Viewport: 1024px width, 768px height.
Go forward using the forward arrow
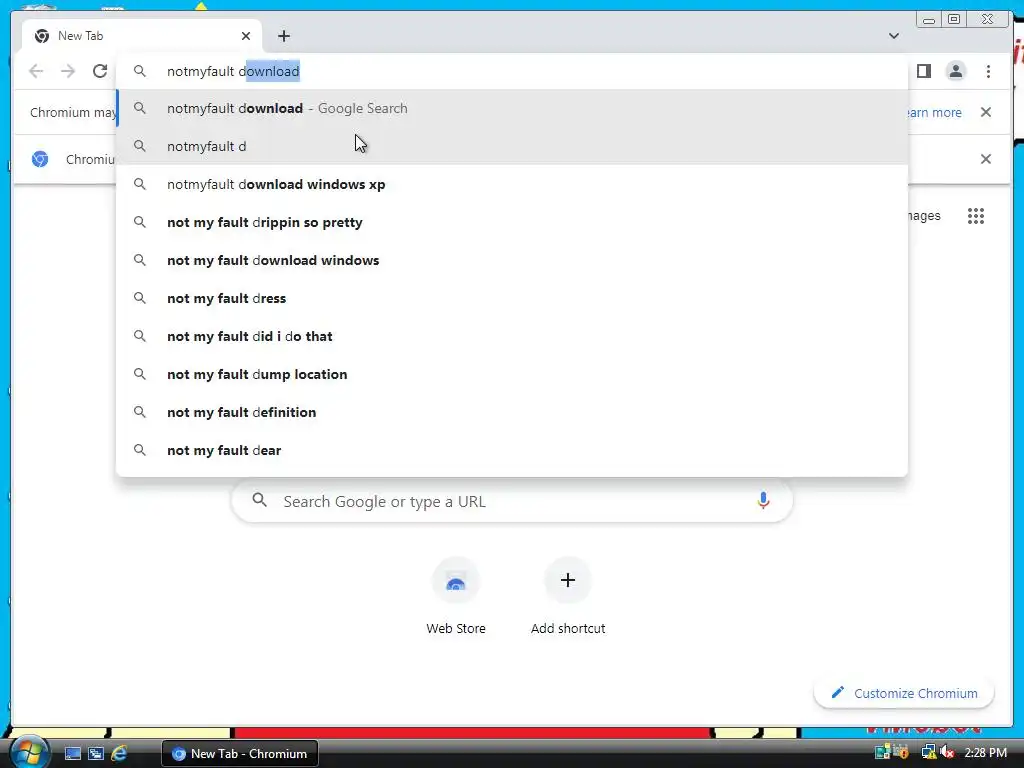(68, 71)
